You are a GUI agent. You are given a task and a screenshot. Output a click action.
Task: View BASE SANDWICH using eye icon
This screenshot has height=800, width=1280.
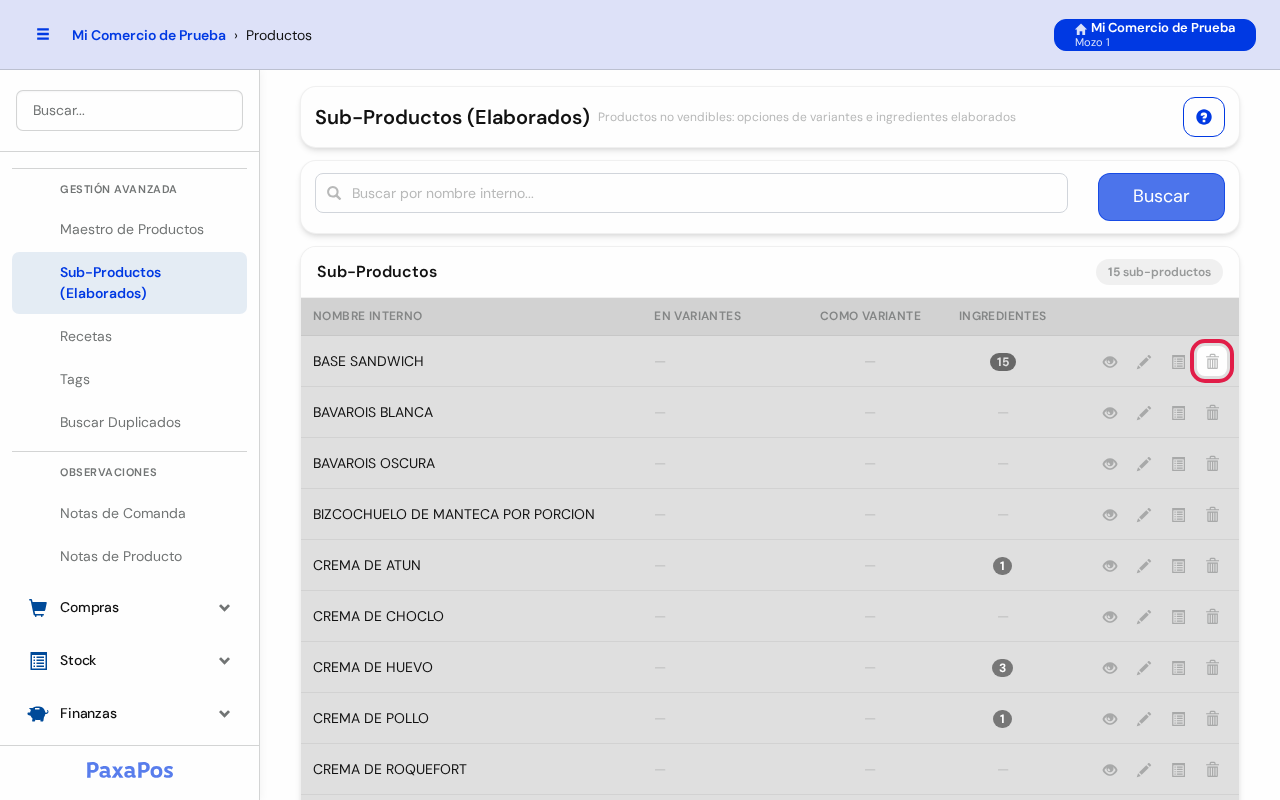point(1110,362)
